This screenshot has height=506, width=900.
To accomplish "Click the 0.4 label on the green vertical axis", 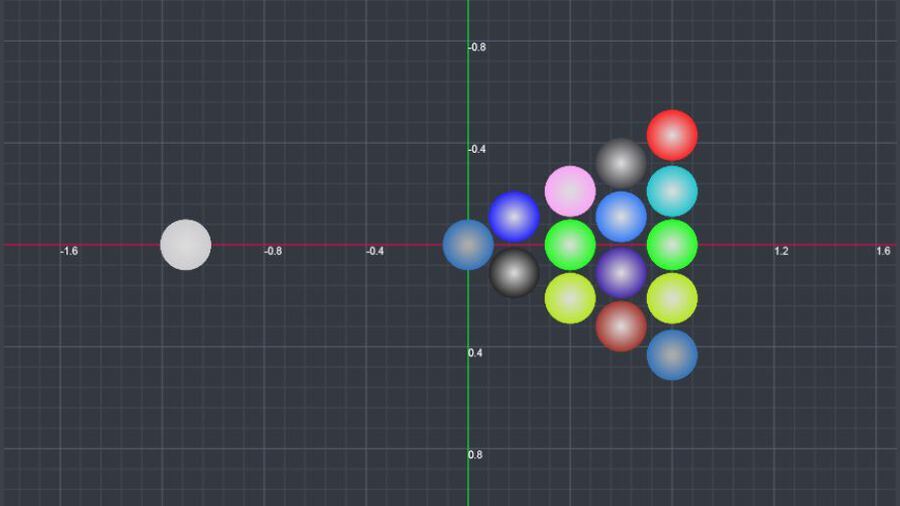I will 475,353.
